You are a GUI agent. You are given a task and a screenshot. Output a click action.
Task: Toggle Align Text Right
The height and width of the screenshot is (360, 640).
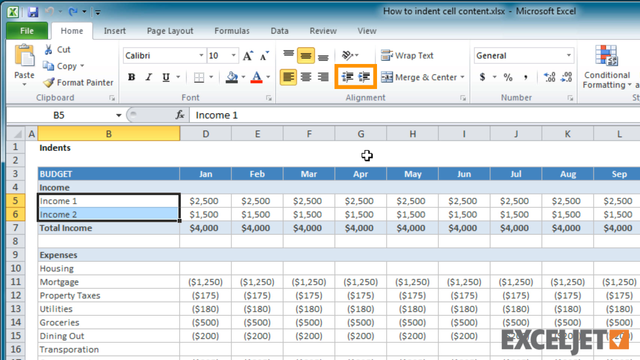click(x=323, y=77)
